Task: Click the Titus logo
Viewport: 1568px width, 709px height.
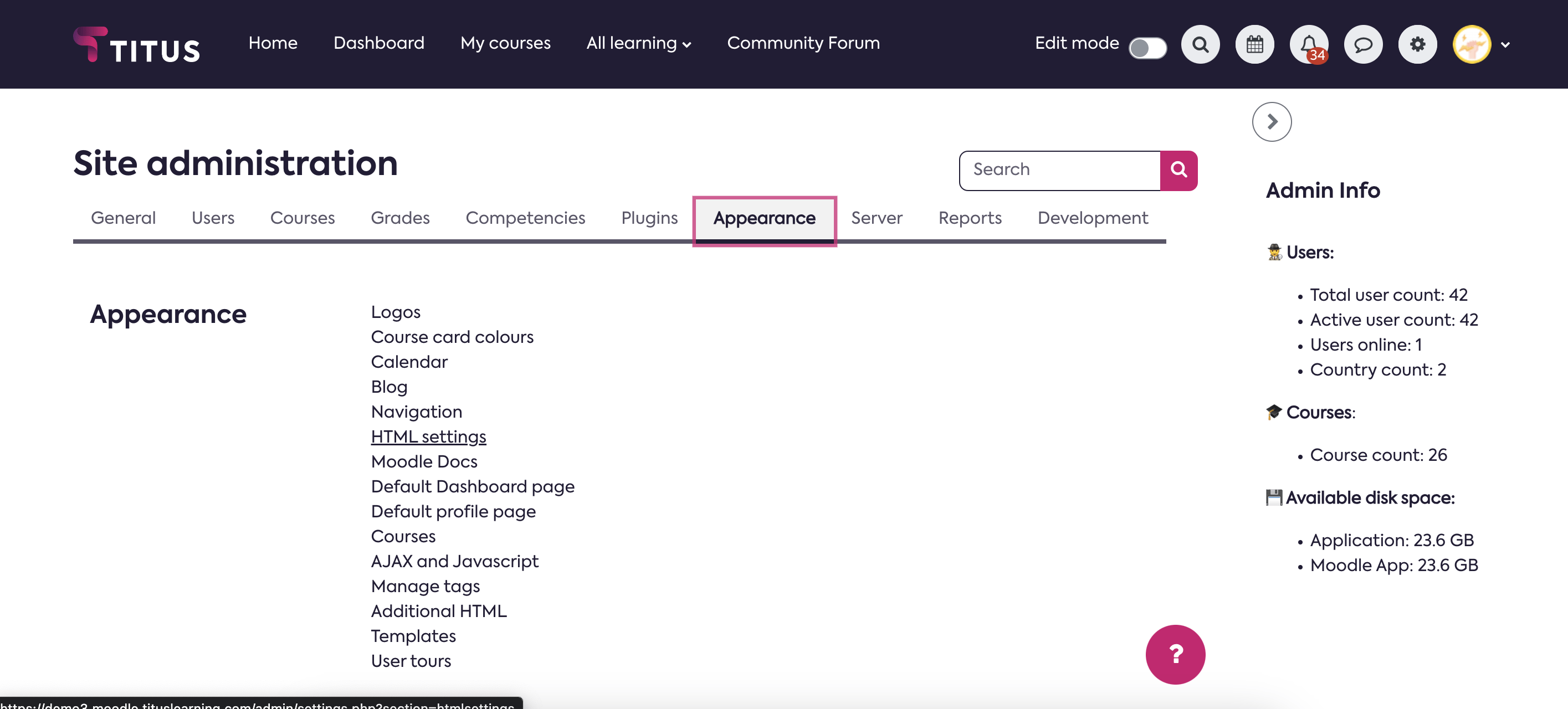Action: pyautogui.click(x=136, y=45)
